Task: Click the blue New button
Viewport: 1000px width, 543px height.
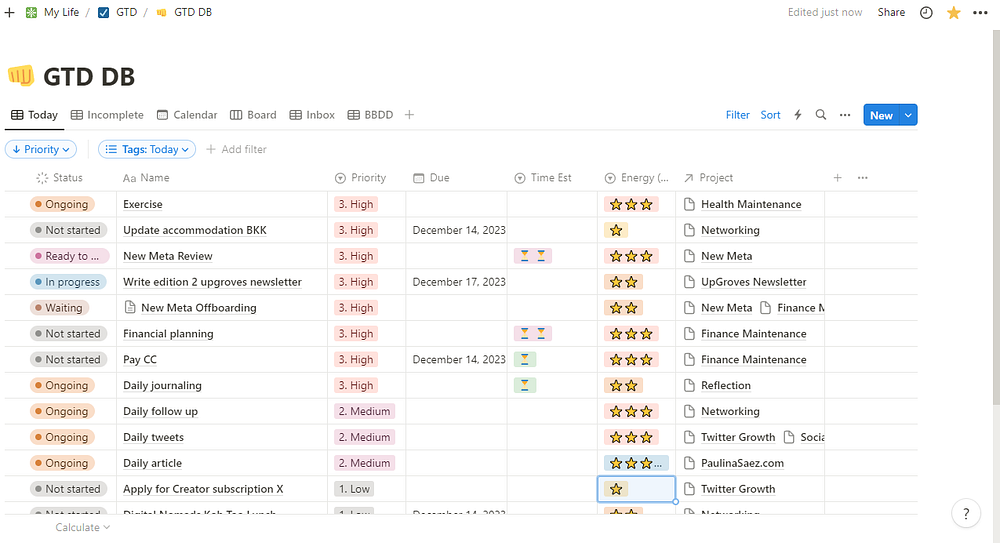Action: [881, 115]
